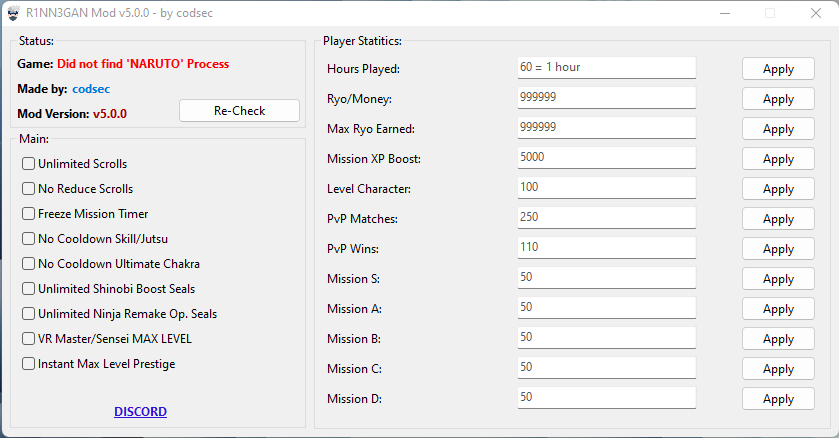Apply the Hours Played value
The height and width of the screenshot is (438, 839).
pyautogui.click(x=778, y=69)
